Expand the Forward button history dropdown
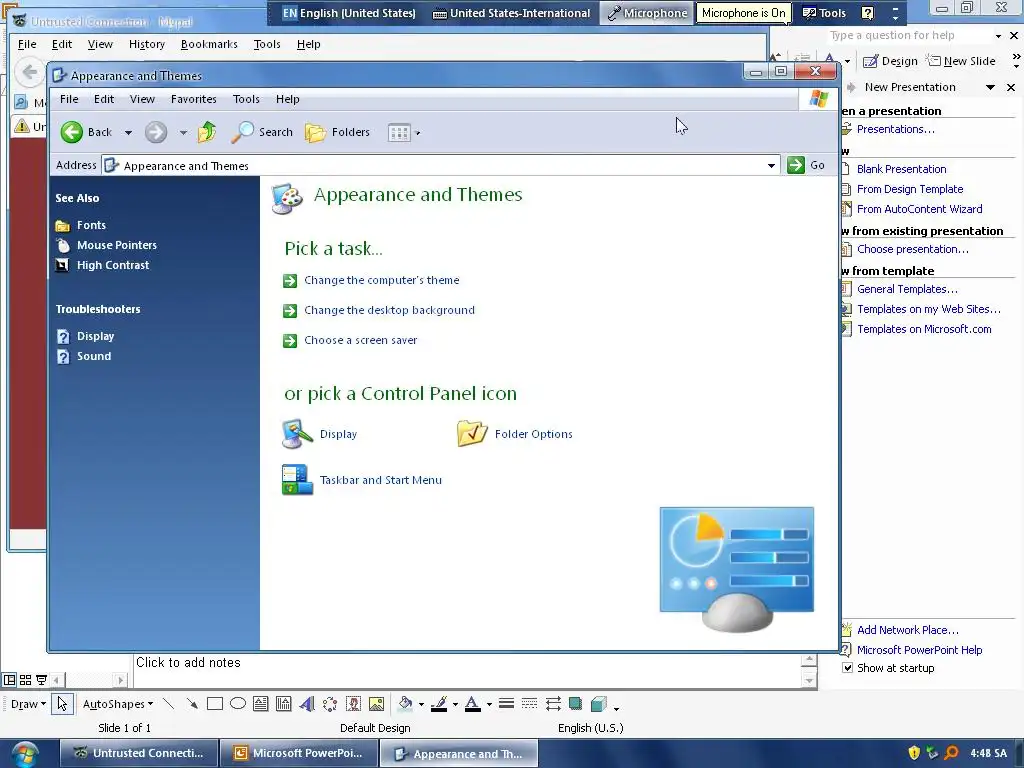The image size is (1024, 768). click(184, 133)
